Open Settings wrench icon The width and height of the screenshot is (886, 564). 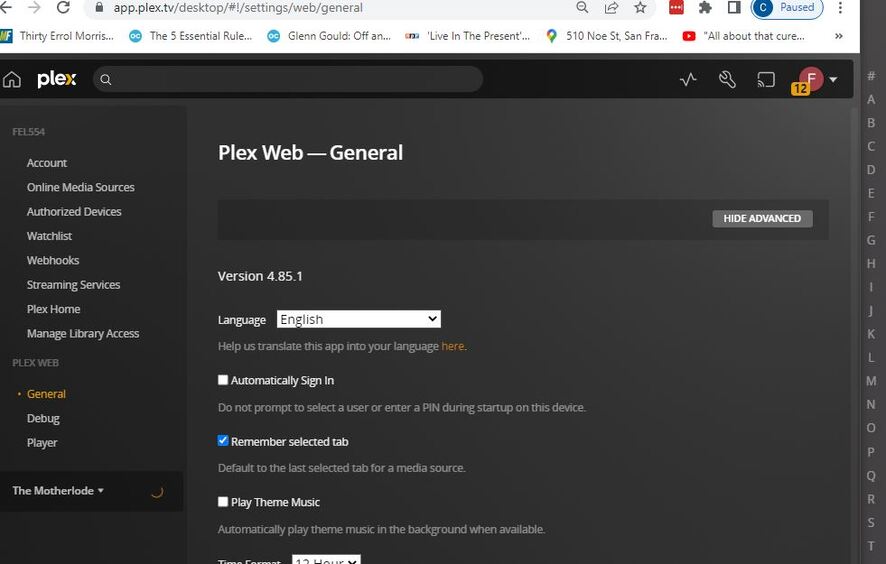727,80
